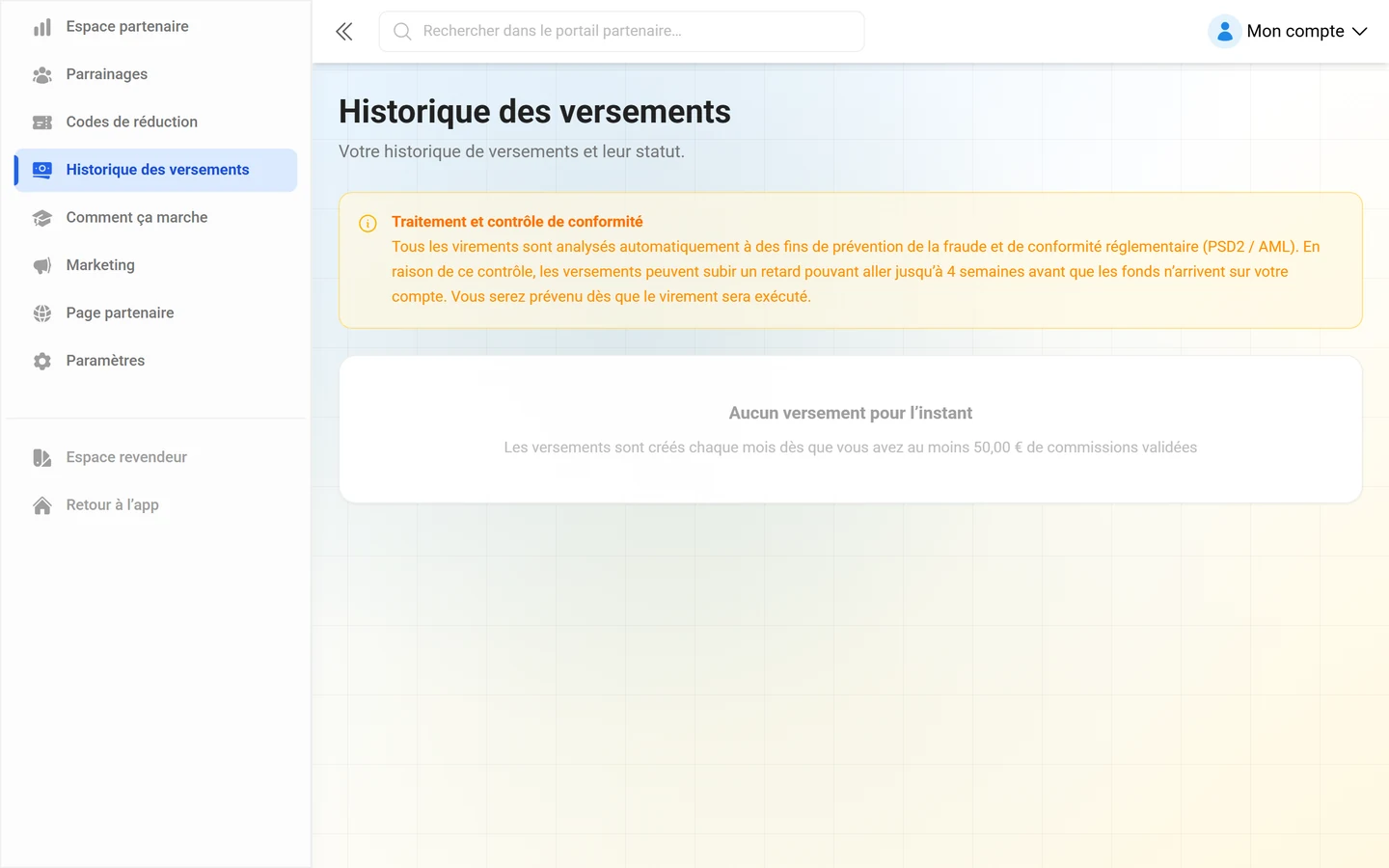Viewport: 1389px width, 868px height.
Task: Open the Espace partenaire menu item
Action: click(155, 27)
